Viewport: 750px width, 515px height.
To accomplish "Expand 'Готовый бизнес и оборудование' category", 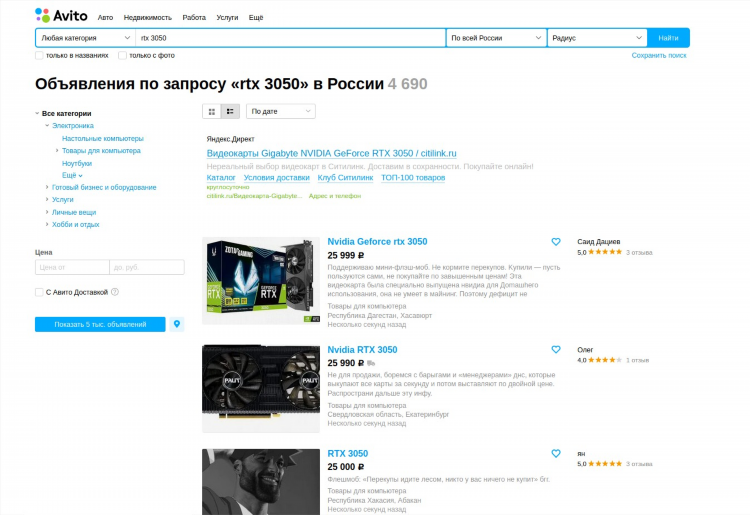I will point(47,187).
